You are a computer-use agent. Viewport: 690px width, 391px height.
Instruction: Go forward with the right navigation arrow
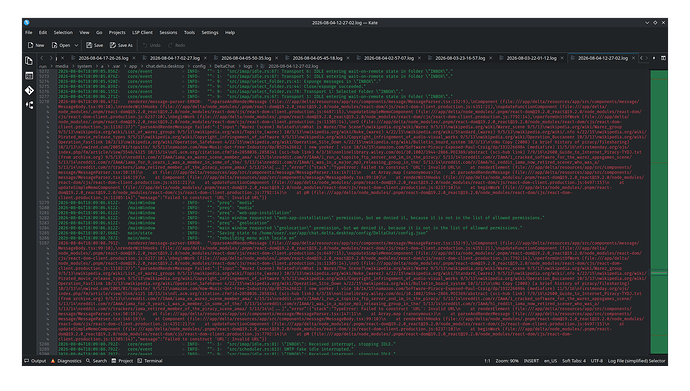pyautogui.click(x=51, y=58)
